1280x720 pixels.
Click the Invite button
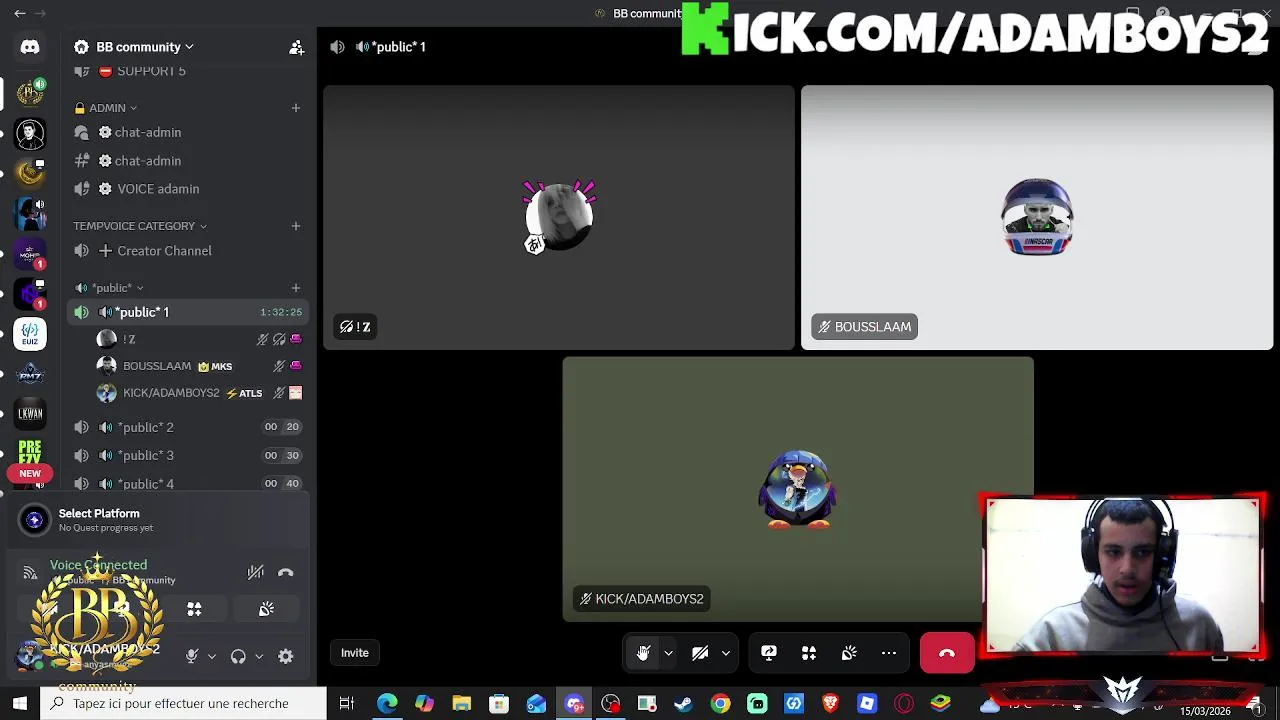[355, 653]
